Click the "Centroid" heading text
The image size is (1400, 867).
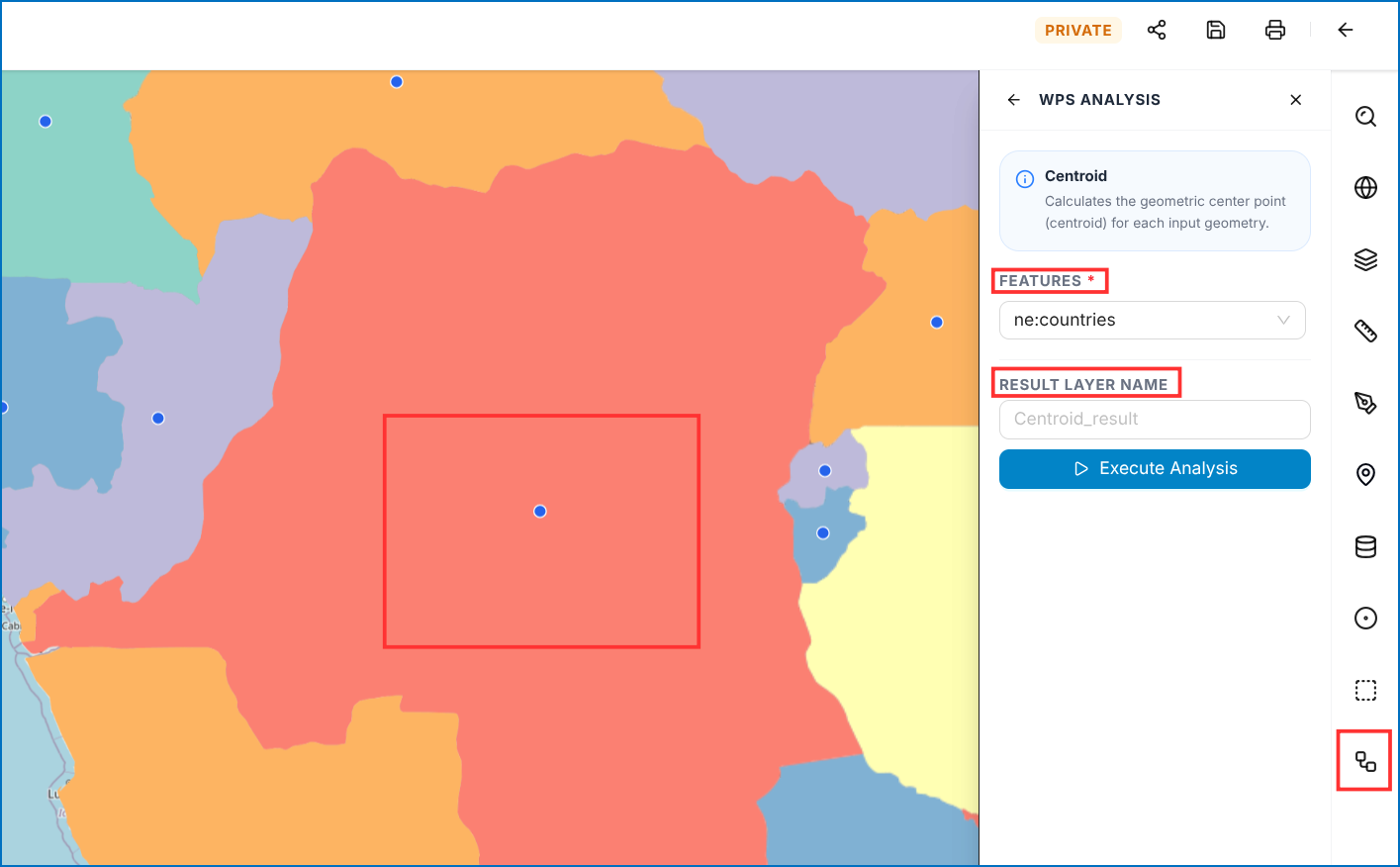tap(1075, 176)
